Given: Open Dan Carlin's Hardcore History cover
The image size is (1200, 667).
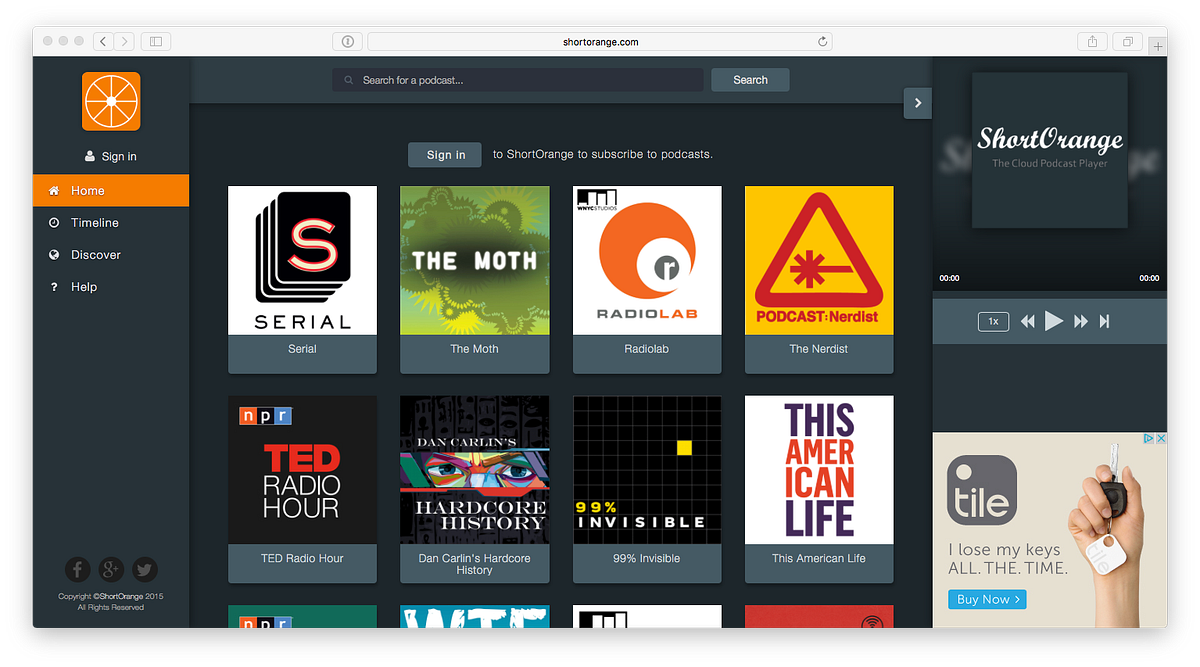Looking at the screenshot, I should point(474,470).
